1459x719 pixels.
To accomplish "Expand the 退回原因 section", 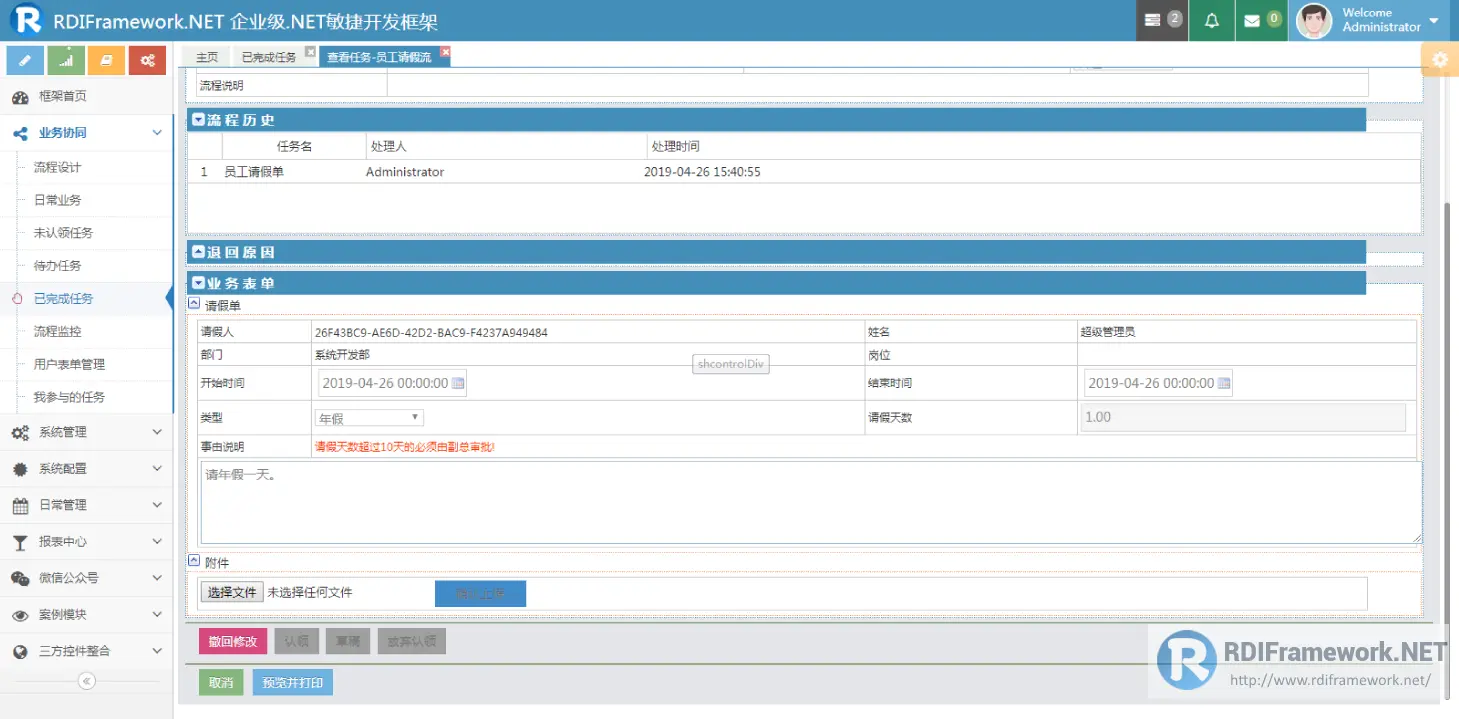I will tap(198, 252).
